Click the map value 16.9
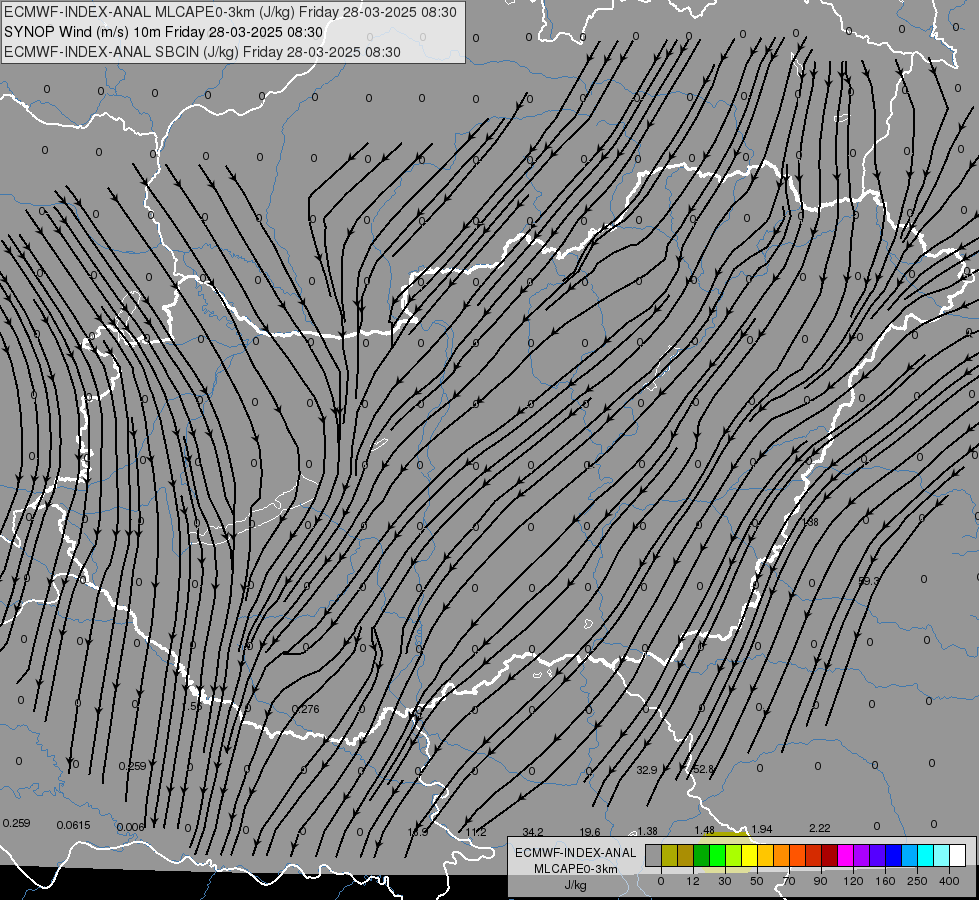 (418, 832)
